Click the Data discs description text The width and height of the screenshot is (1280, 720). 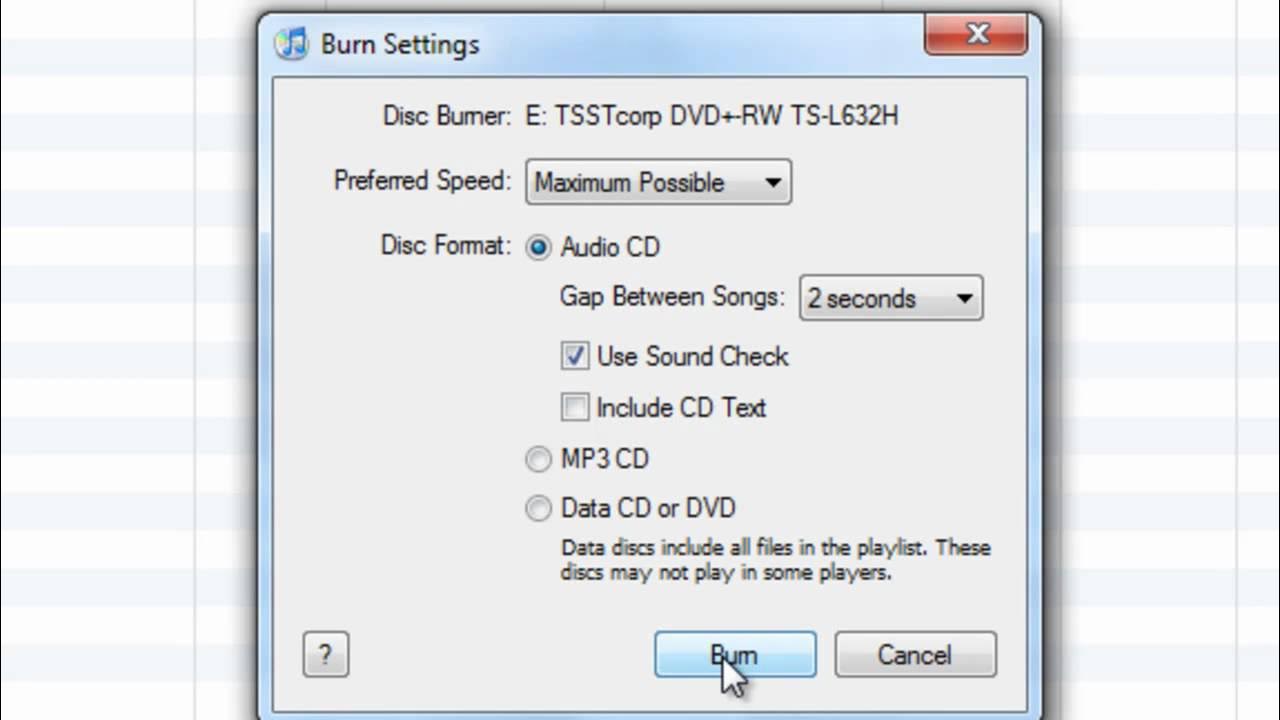tap(776, 560)
